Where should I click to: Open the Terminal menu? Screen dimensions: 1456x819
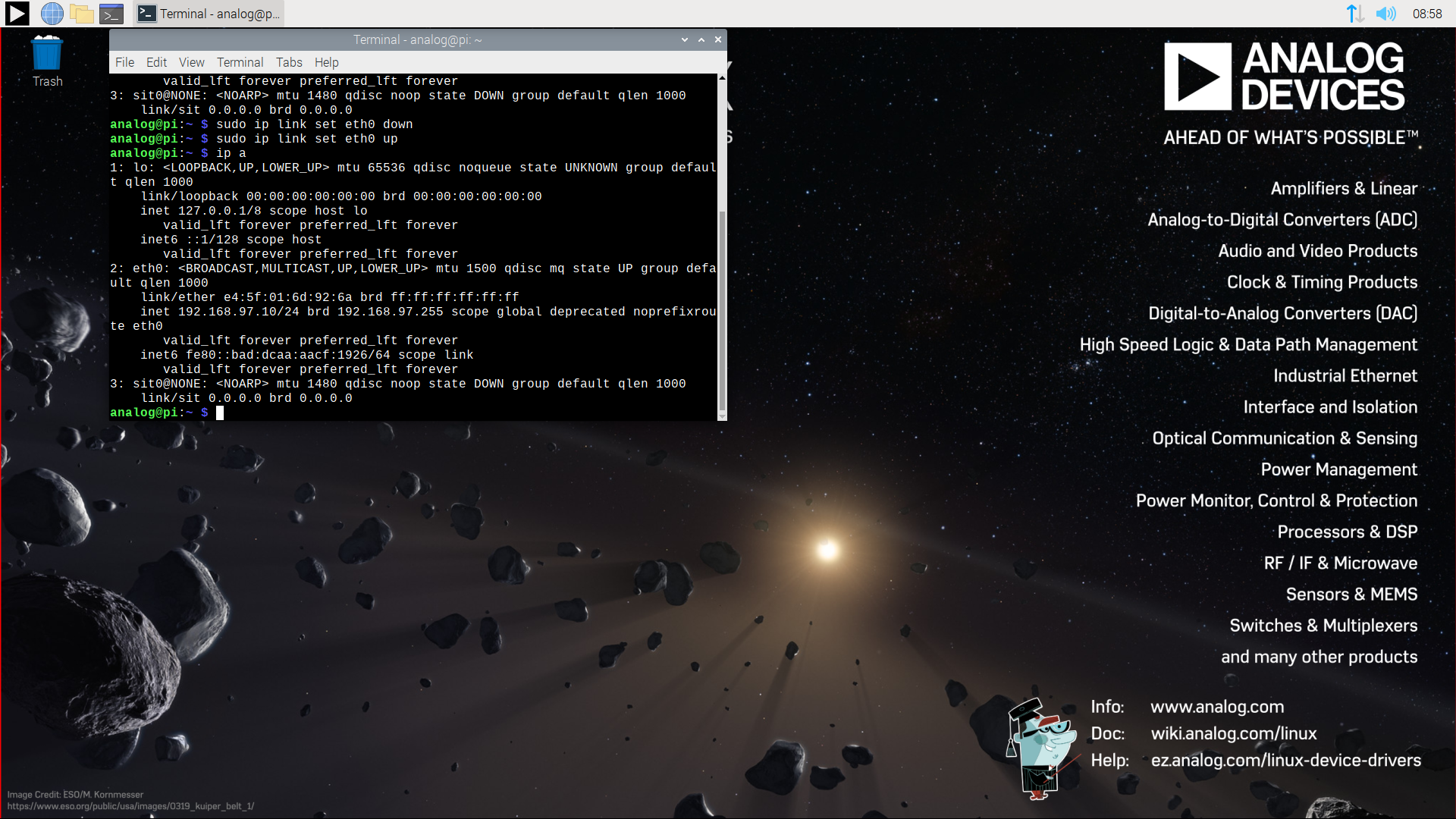pyautogui.click(x=240, y=62)
